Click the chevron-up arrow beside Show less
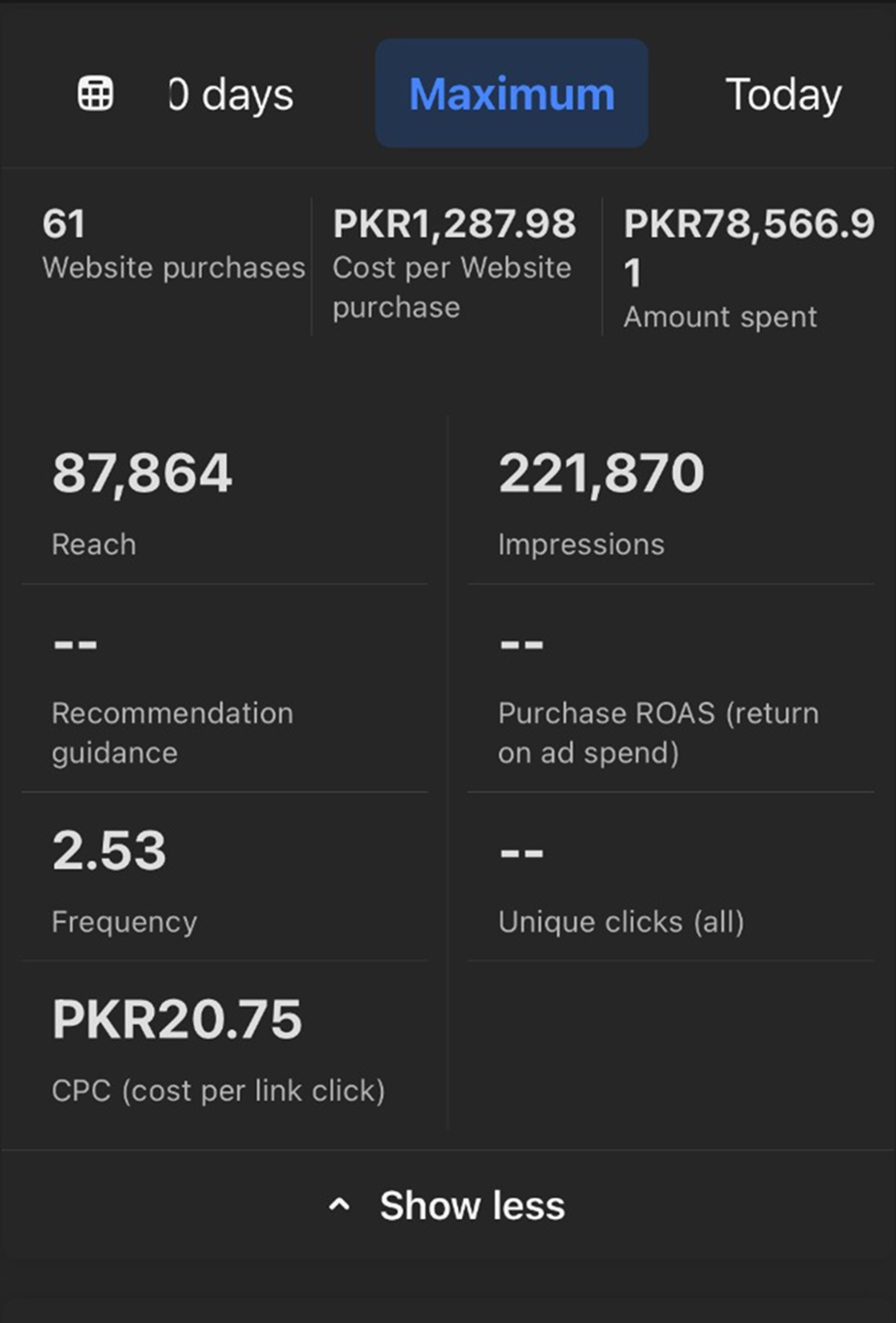This screenshot has height=1323, width=896. click(339, 1206)
